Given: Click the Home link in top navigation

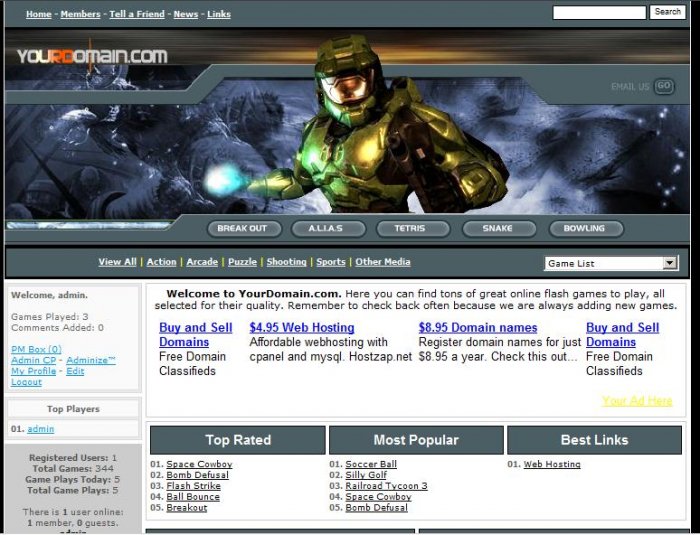Looking at the screenshot, I should coord(39,14).
